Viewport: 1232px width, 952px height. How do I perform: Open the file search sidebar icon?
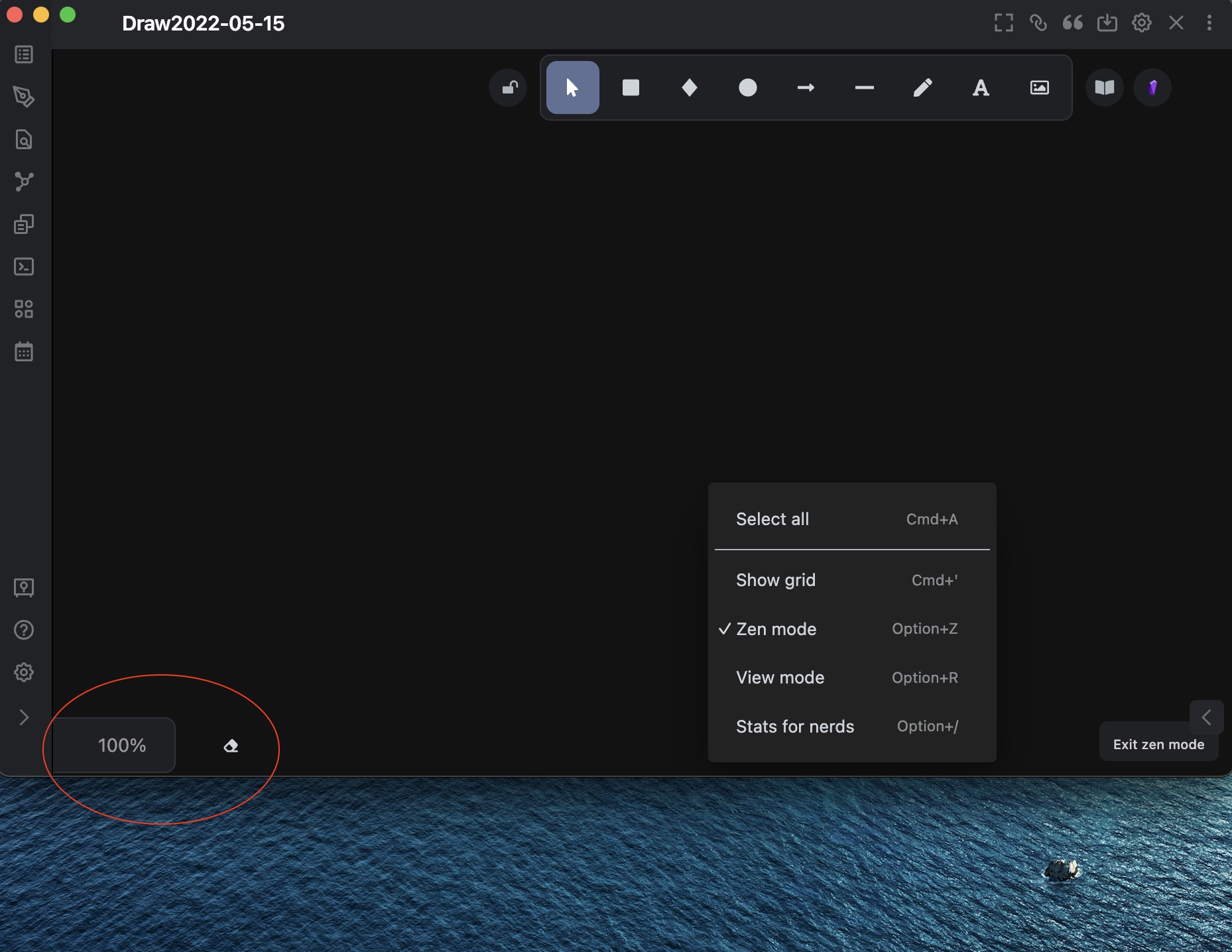pyautogui.click(x=24, y=139)
